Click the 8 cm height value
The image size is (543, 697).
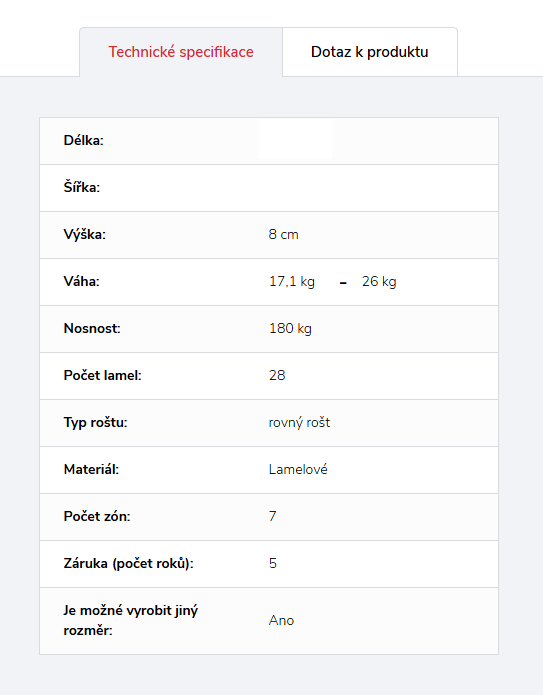coord(283,234)
